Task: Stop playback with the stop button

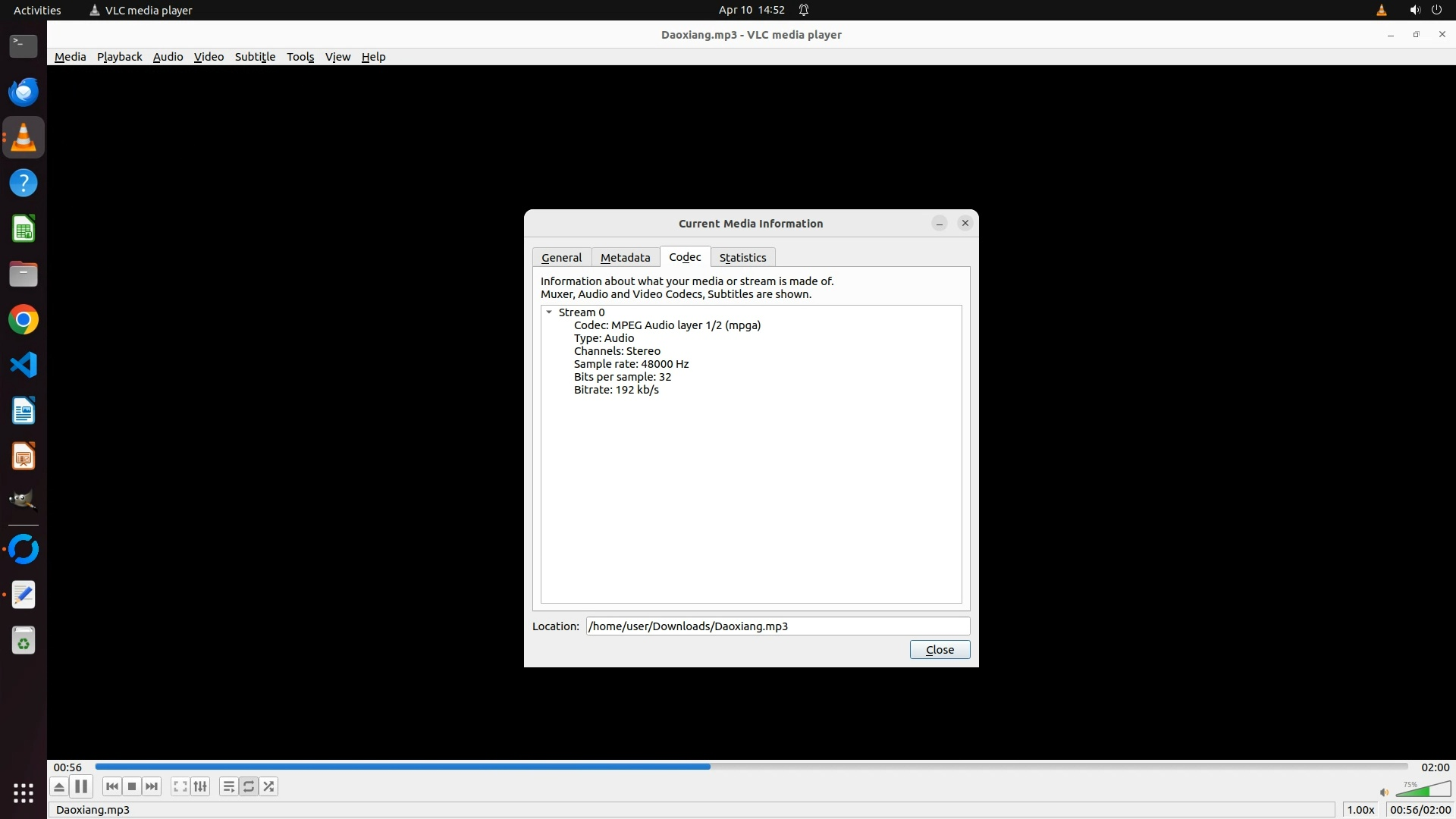Action: tap(132, 786)
